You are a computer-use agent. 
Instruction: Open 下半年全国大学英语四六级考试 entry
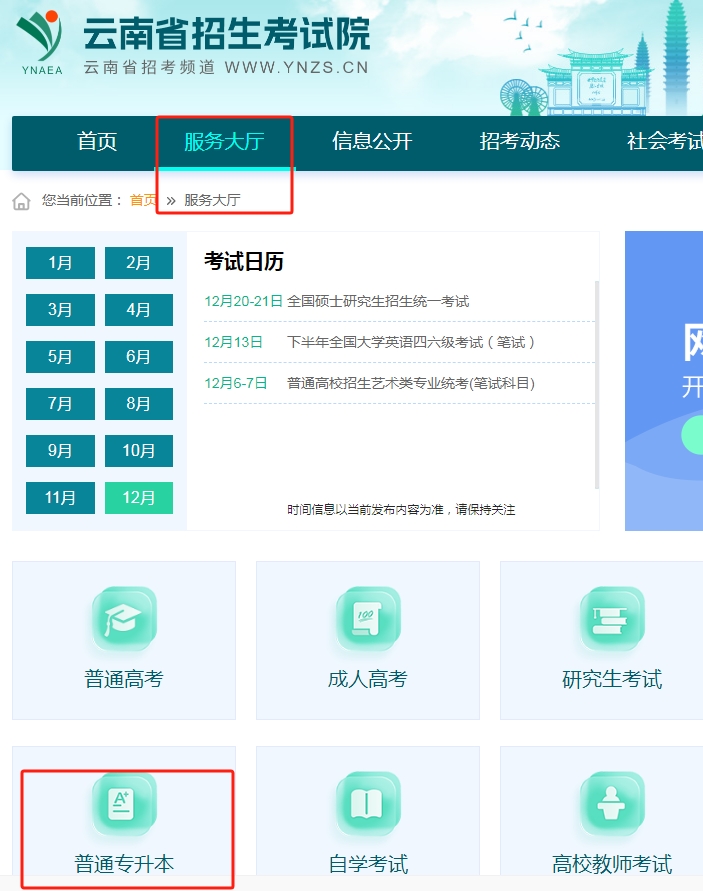point(411,342)
